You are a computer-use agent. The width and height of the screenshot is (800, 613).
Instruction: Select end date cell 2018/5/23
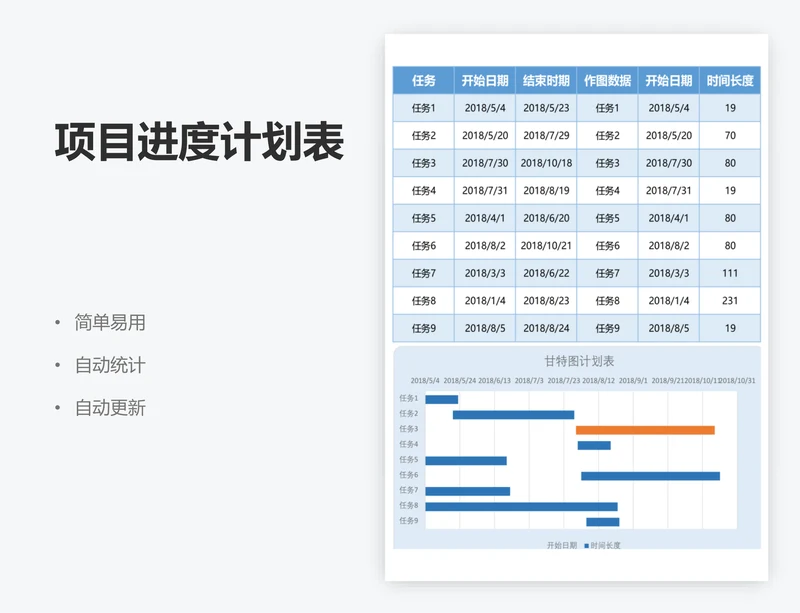click(x=546, y=108)
